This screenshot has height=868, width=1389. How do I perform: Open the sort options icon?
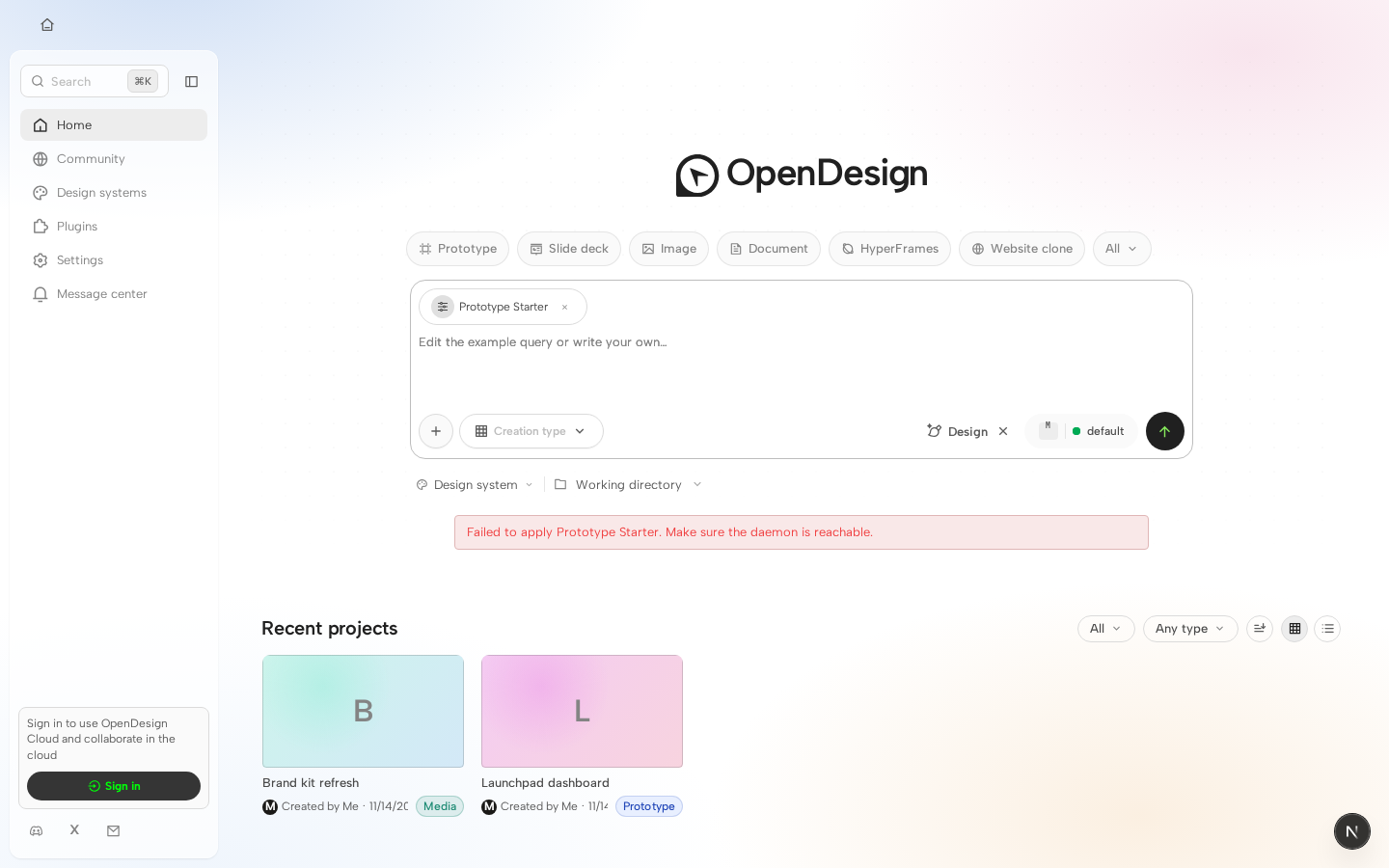[x=1260, y=629]
